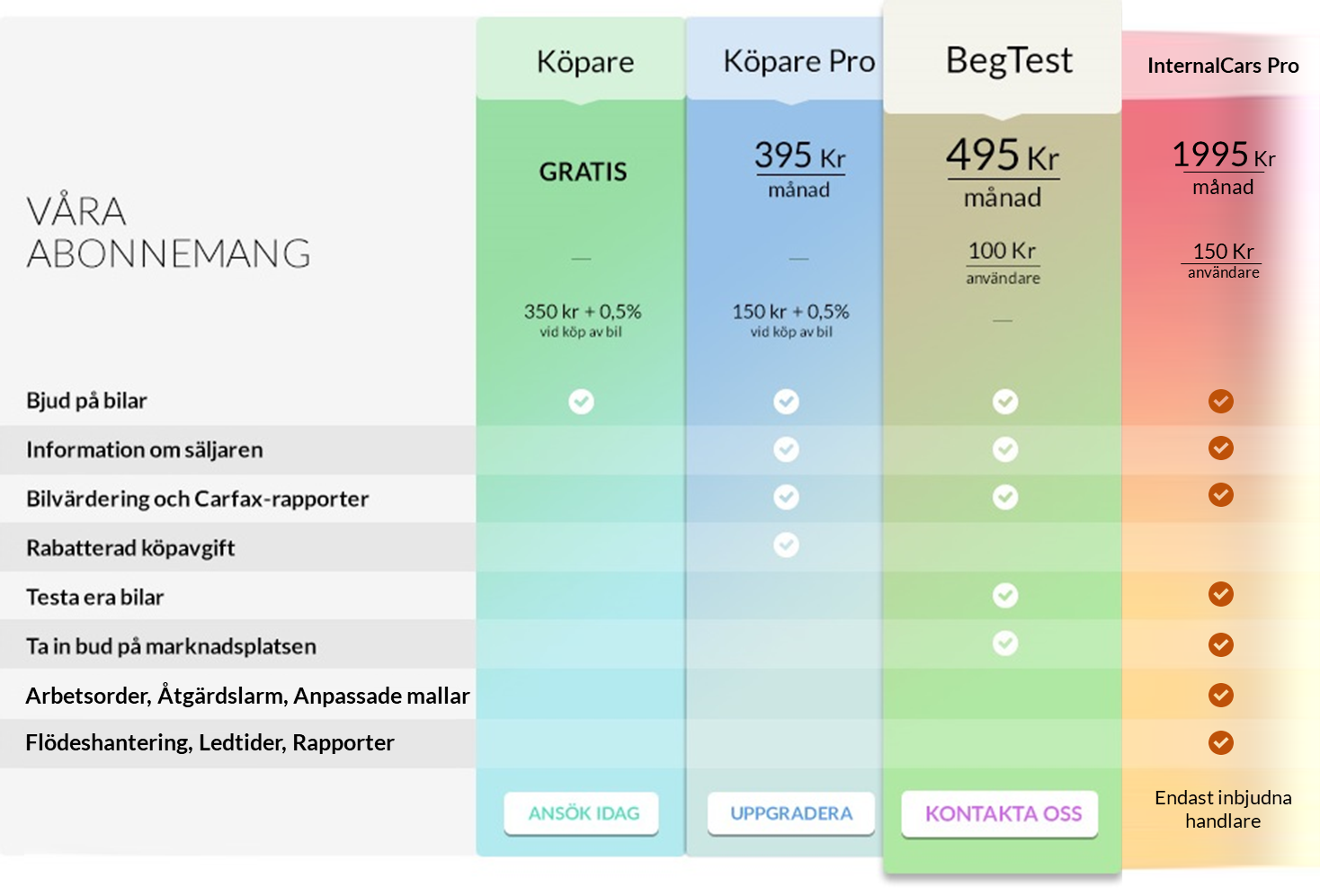Click Köpare Pro checkmark for Information om säljaren

coord(787,449)
